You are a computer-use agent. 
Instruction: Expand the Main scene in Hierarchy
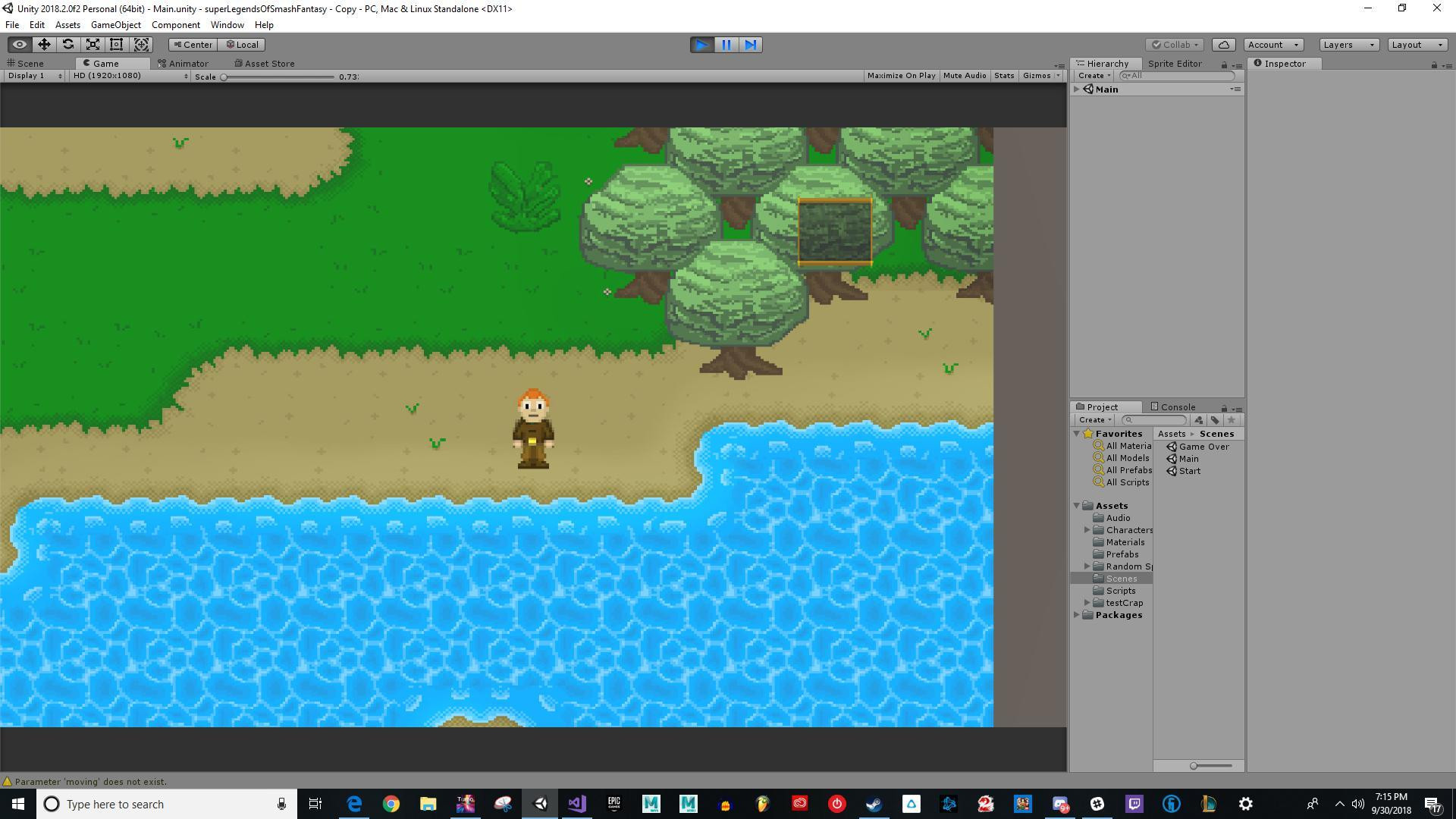click(x=1076, y=89)
